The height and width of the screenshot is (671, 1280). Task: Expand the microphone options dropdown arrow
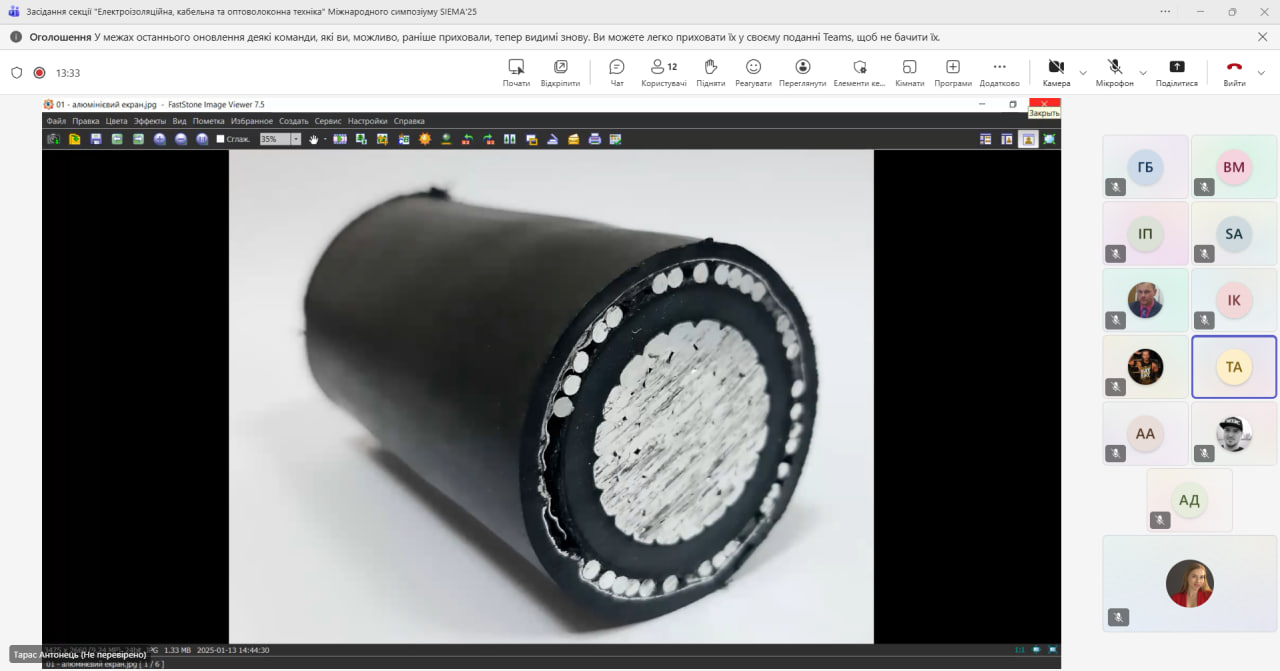pyautogui.click(x=1143, y=73)
